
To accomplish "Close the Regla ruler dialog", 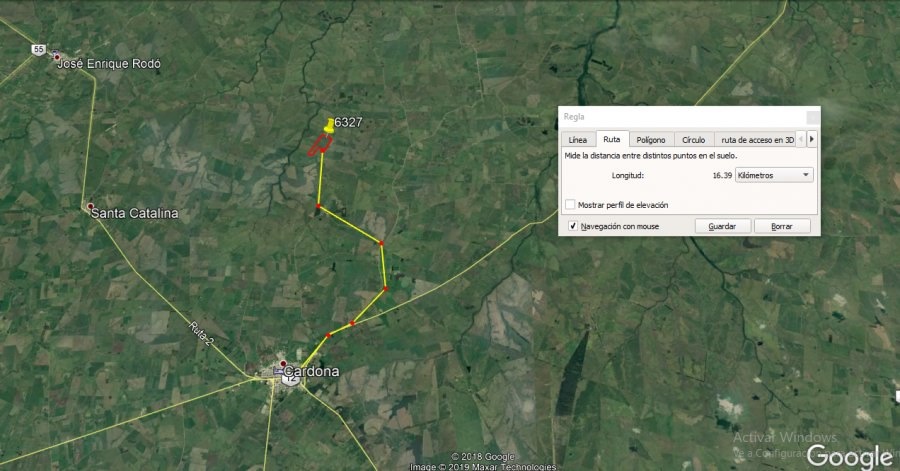I will 813,117.
